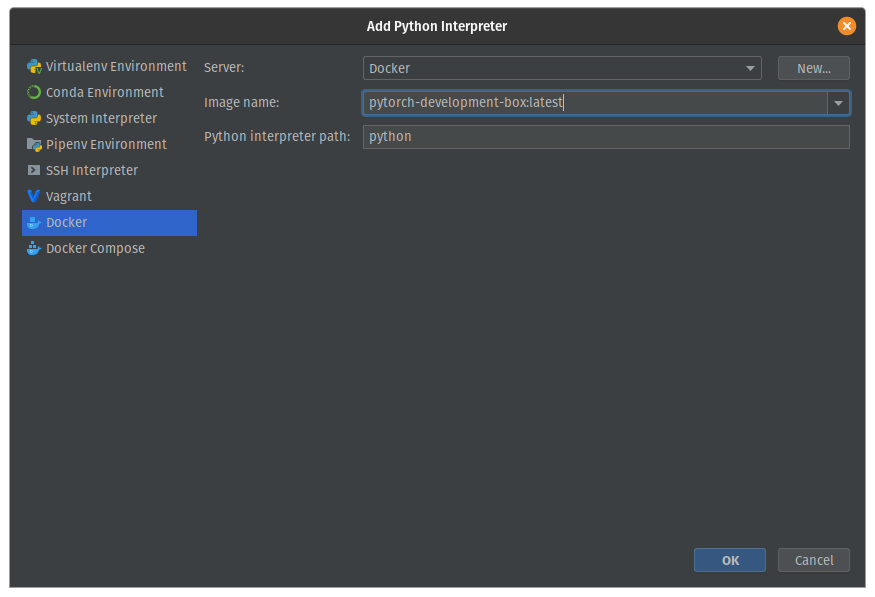Viewport: 875px width, 597px height.
Task: Click into the Python interpreter path field
Action: click(x=606, y=137)
